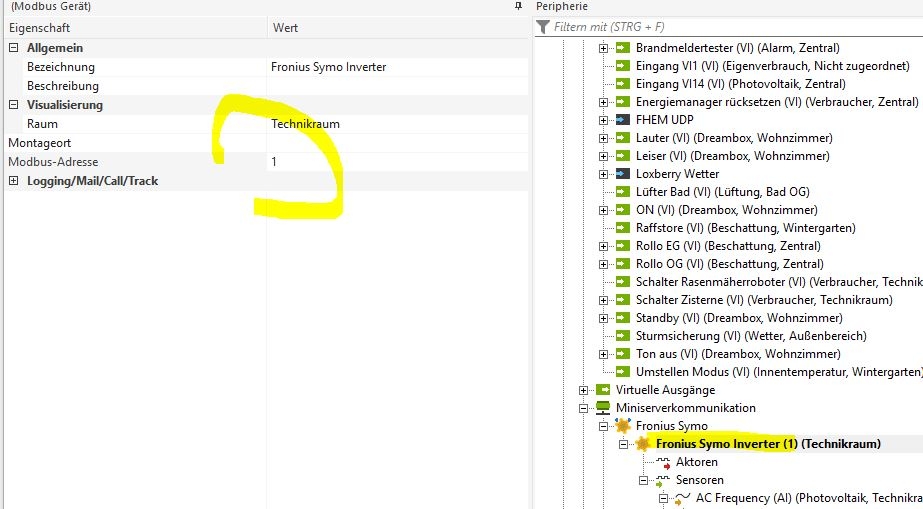The image size is (923, 509).
Task: Click green icon of Eingang VI1 item
Action: coord(623,66)
